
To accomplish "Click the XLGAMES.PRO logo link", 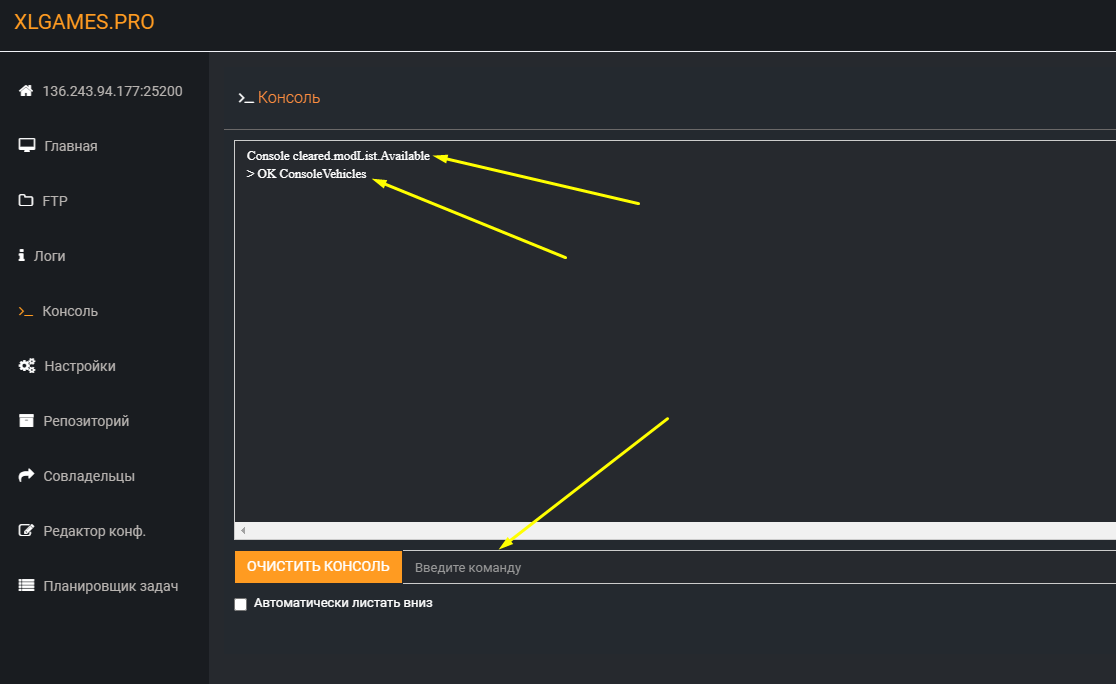I will [84, 22].
